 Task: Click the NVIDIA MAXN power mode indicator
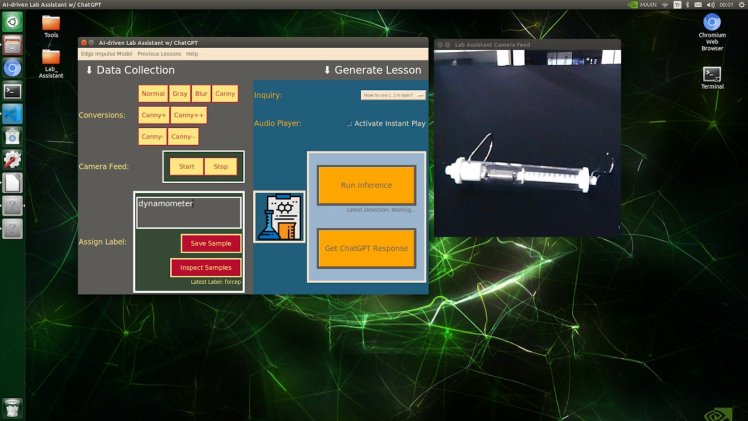pyautogui.click(x=642, y=4)
